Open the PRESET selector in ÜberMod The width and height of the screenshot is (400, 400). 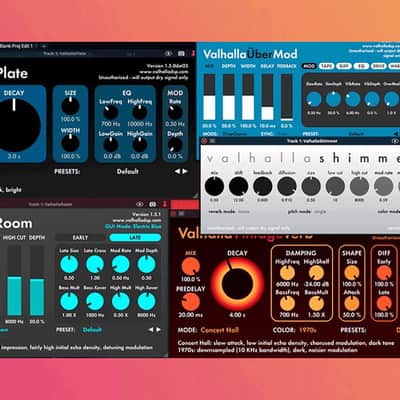pyautogui.click(x=355, y=134)
